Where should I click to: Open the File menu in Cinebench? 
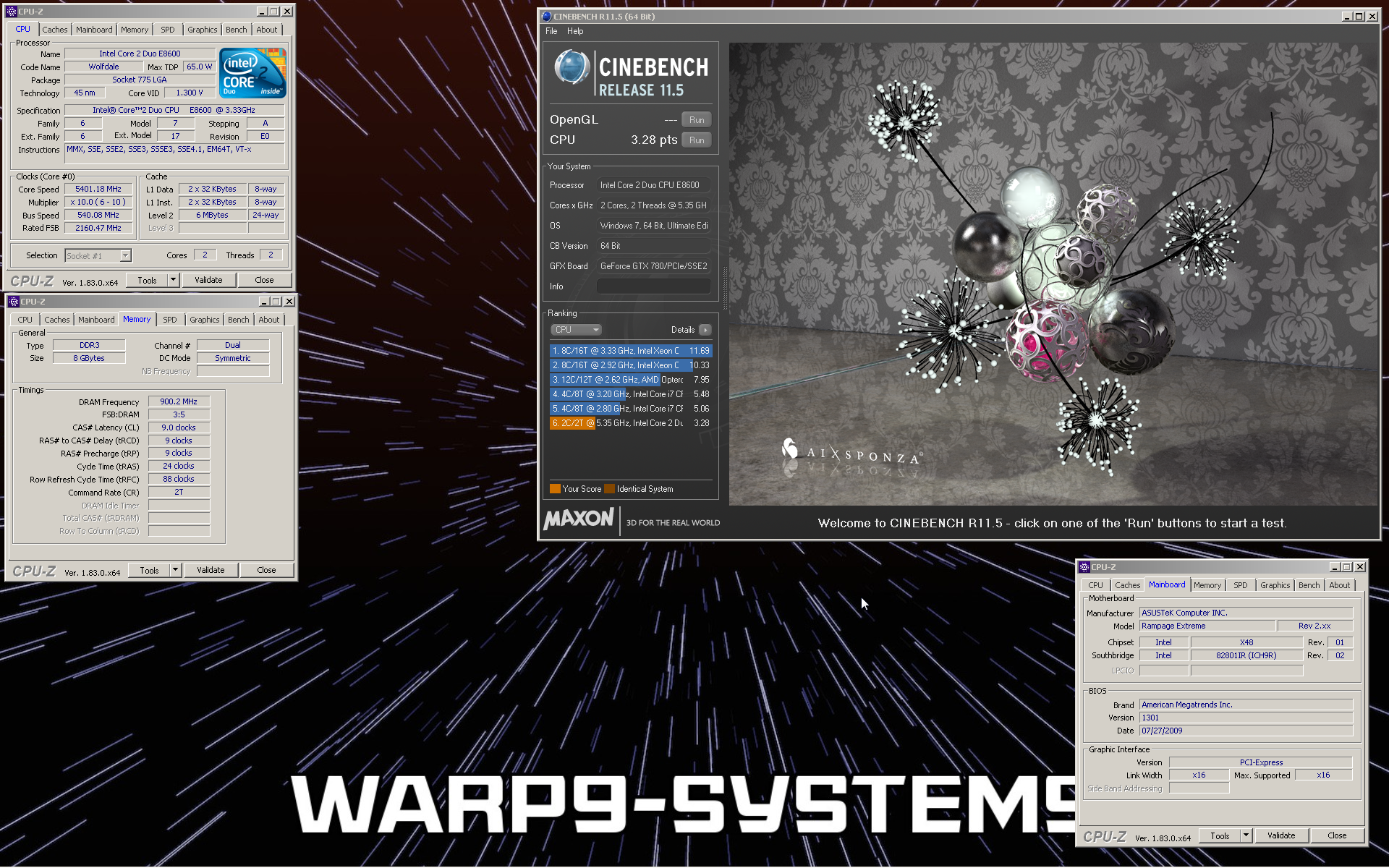pyautogui.click(x=551, y=31)
